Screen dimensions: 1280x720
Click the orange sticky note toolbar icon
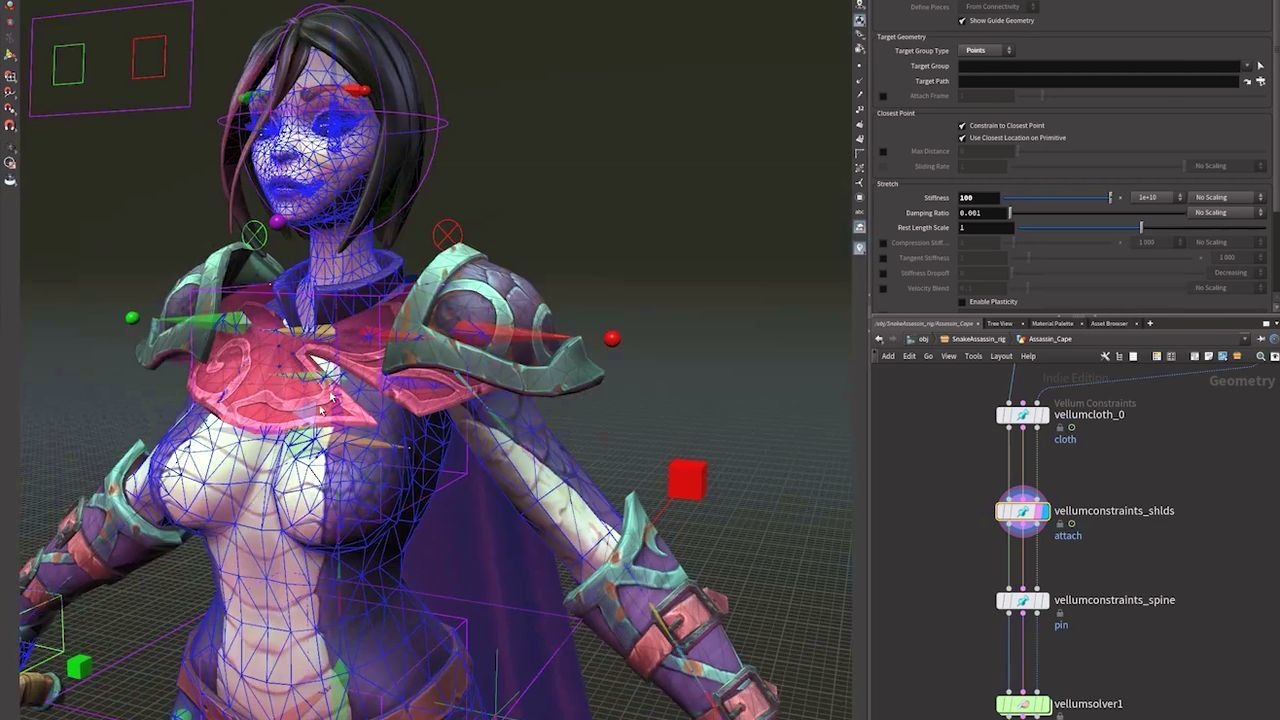(1237, 356)
